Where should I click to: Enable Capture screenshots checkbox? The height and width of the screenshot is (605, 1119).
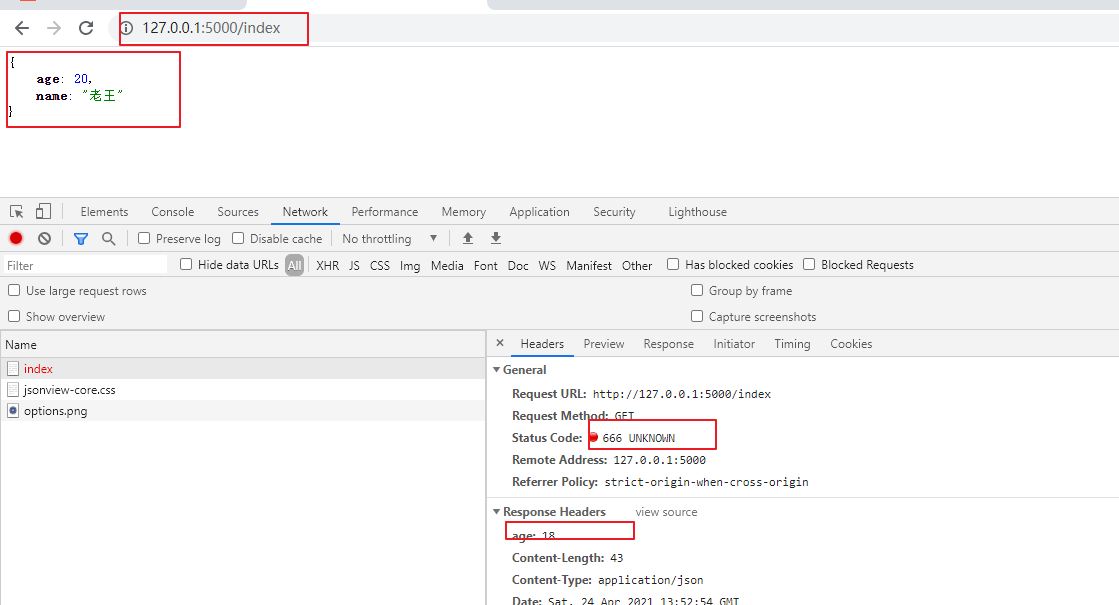click(x=697, y=316)
